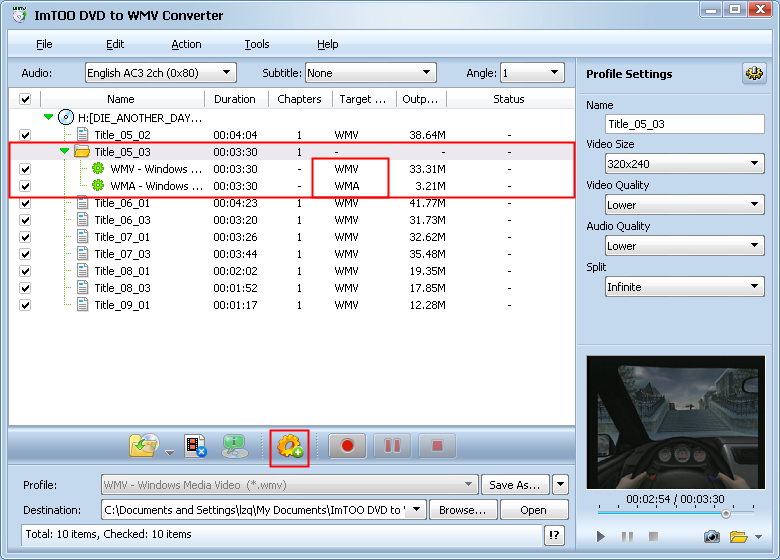Click the gear icon of WMV profile row
The height and width of the screenshot is (560, 780).
pyautogui.click(x=98, y=168)
